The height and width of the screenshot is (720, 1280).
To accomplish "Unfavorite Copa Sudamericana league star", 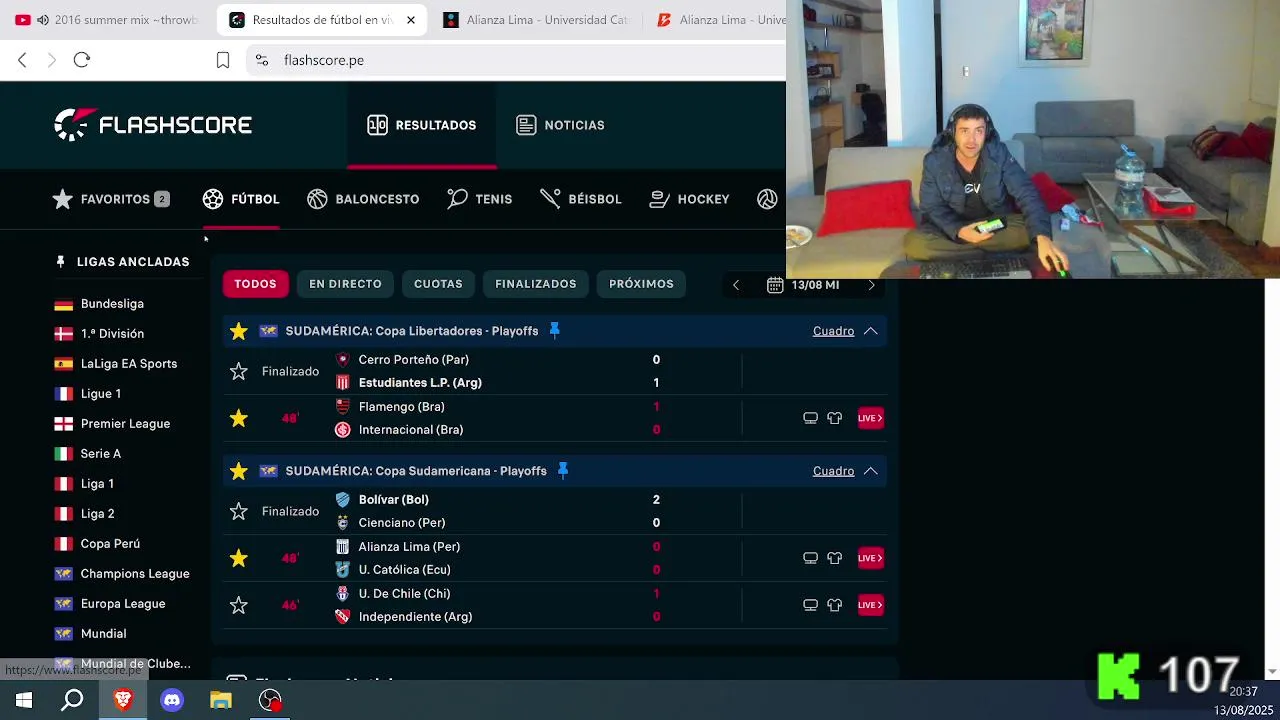I will (238, 471).
